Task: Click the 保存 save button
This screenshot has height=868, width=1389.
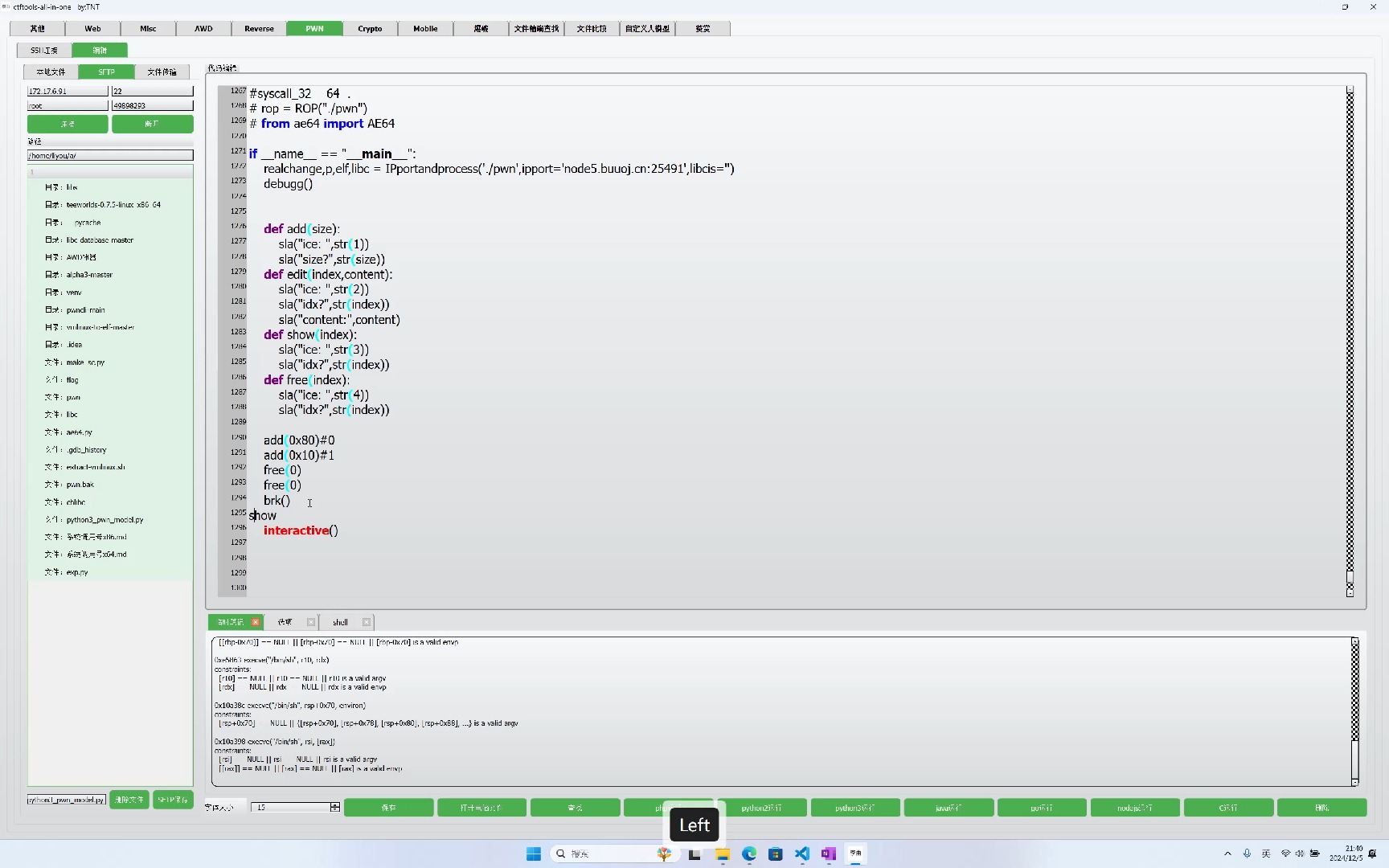Action: (389, 808)
